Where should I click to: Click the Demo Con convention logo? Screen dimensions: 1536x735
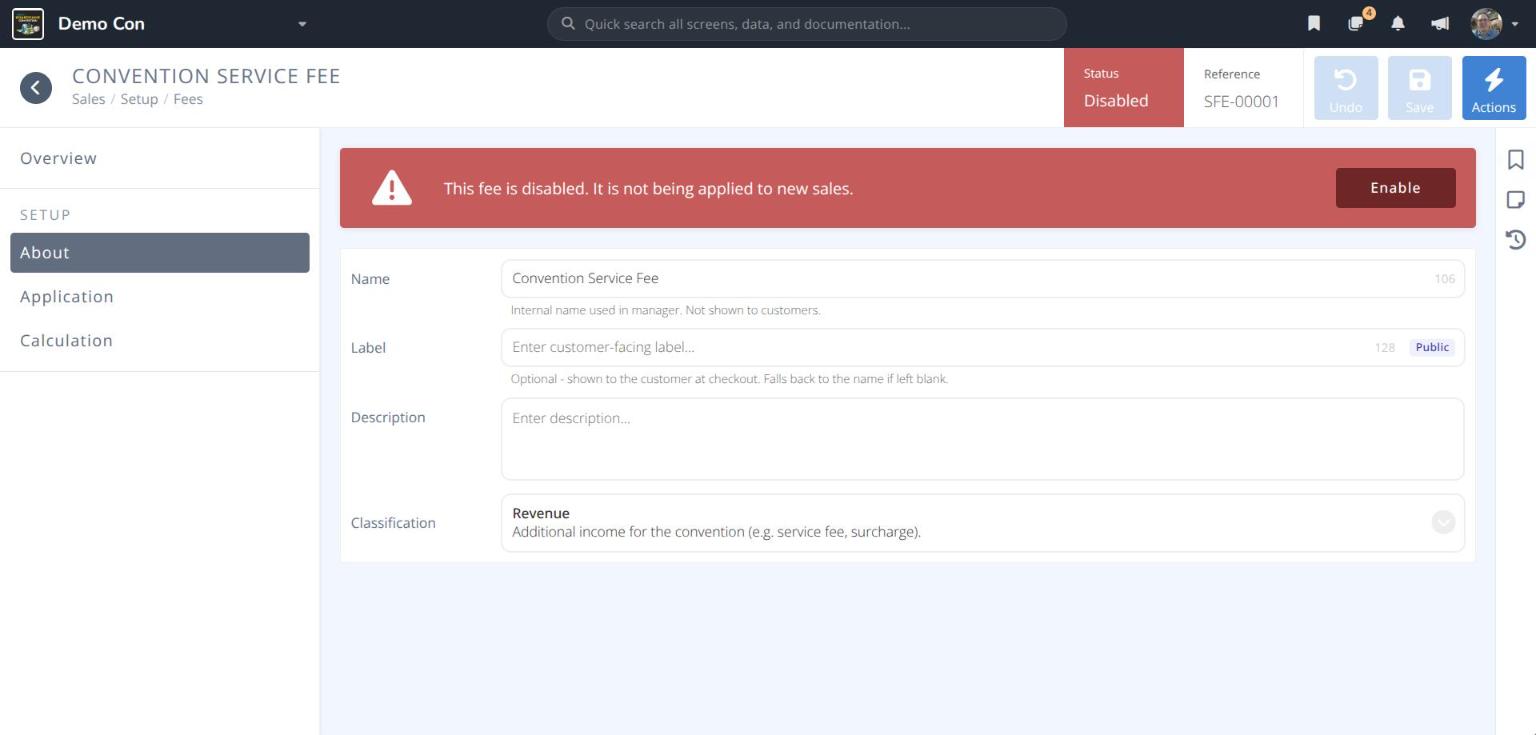28,24
